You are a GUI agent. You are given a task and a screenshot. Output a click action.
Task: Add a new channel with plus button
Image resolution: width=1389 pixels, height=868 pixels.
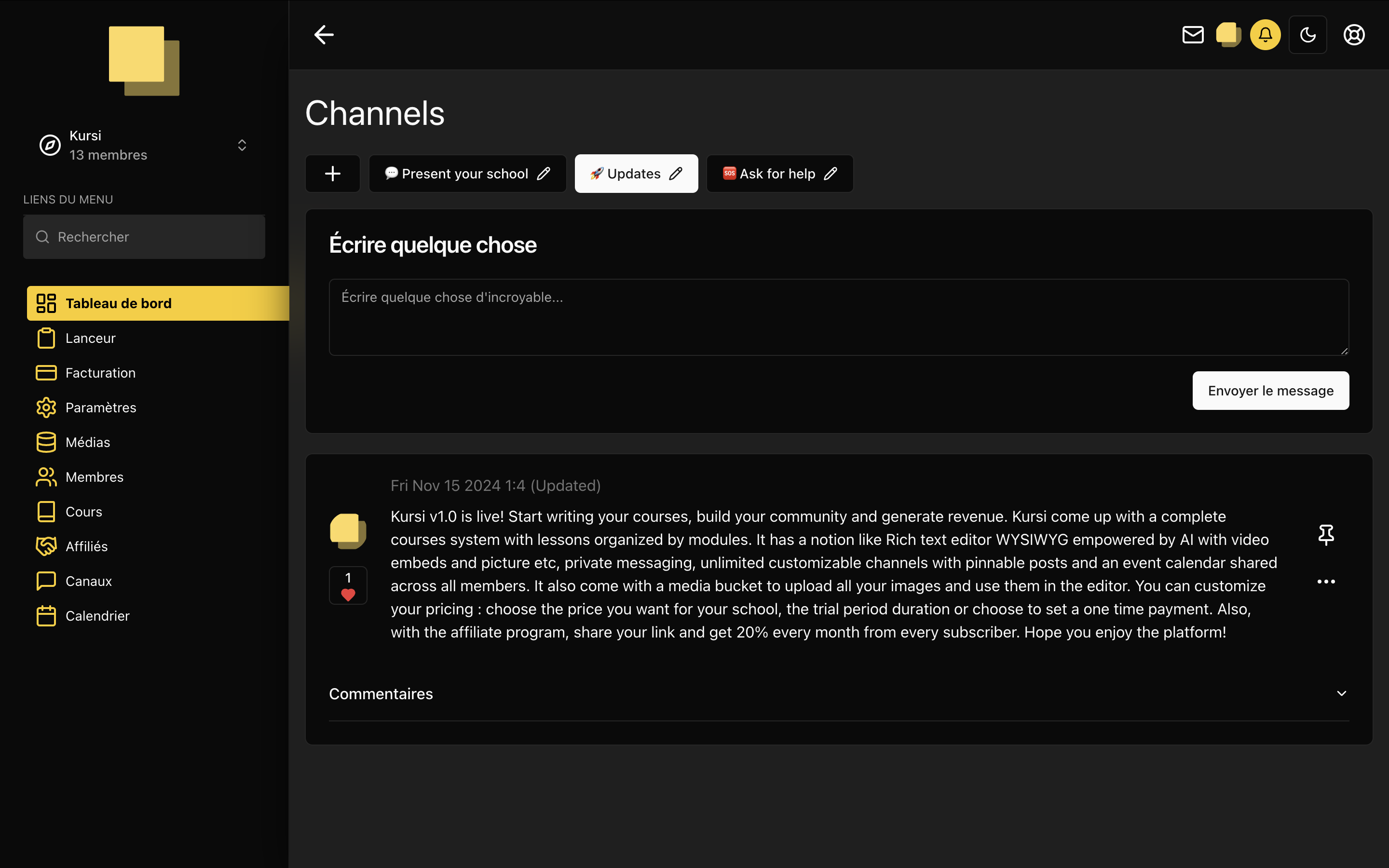333,174
